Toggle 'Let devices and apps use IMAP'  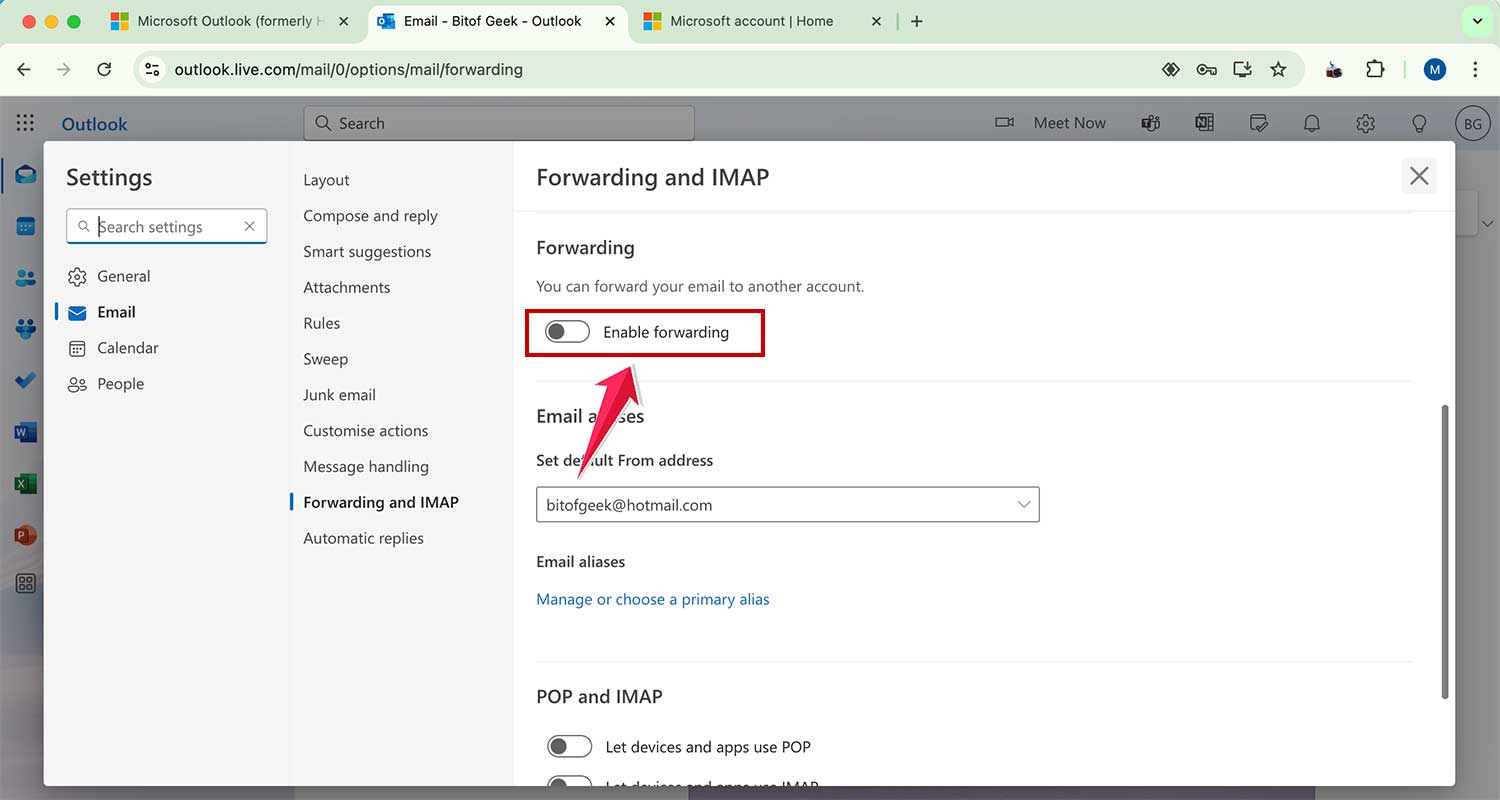569,786
